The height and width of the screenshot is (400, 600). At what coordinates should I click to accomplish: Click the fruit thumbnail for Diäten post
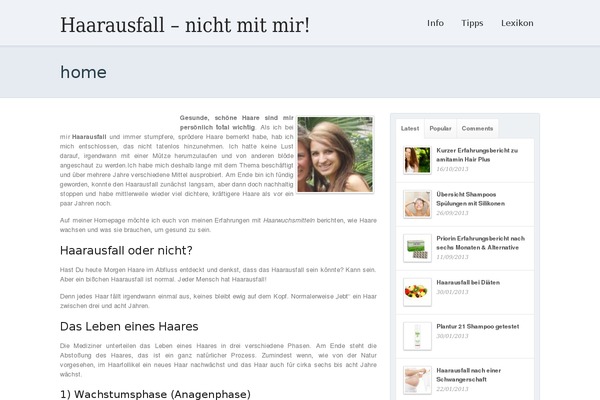(417, 292)
